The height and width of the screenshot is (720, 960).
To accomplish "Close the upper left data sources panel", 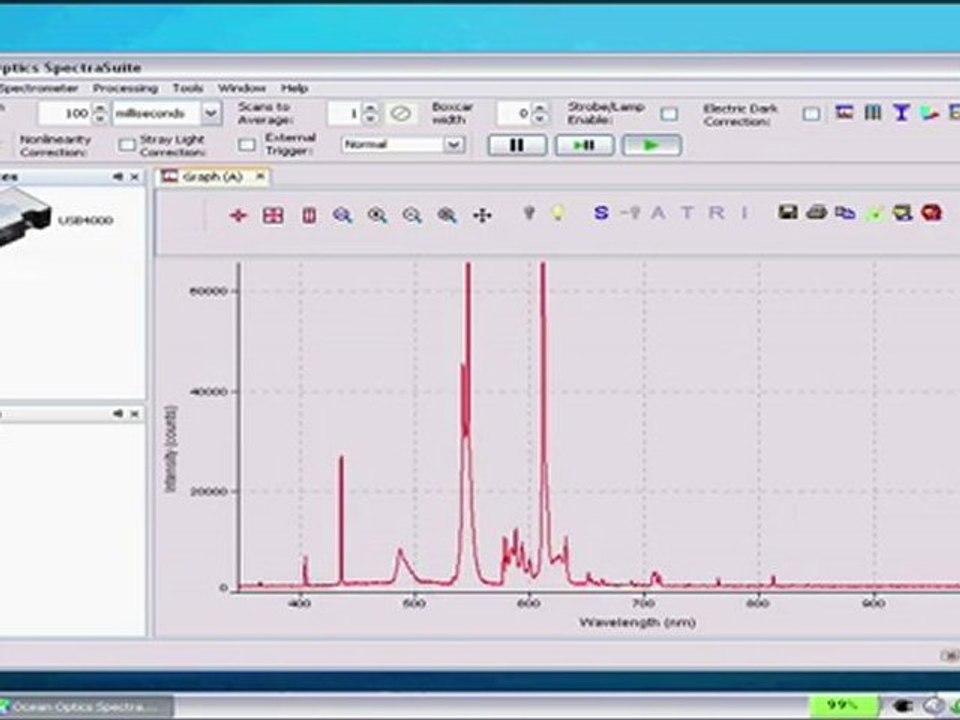I will pyautogui.click(x=135, y=177).
